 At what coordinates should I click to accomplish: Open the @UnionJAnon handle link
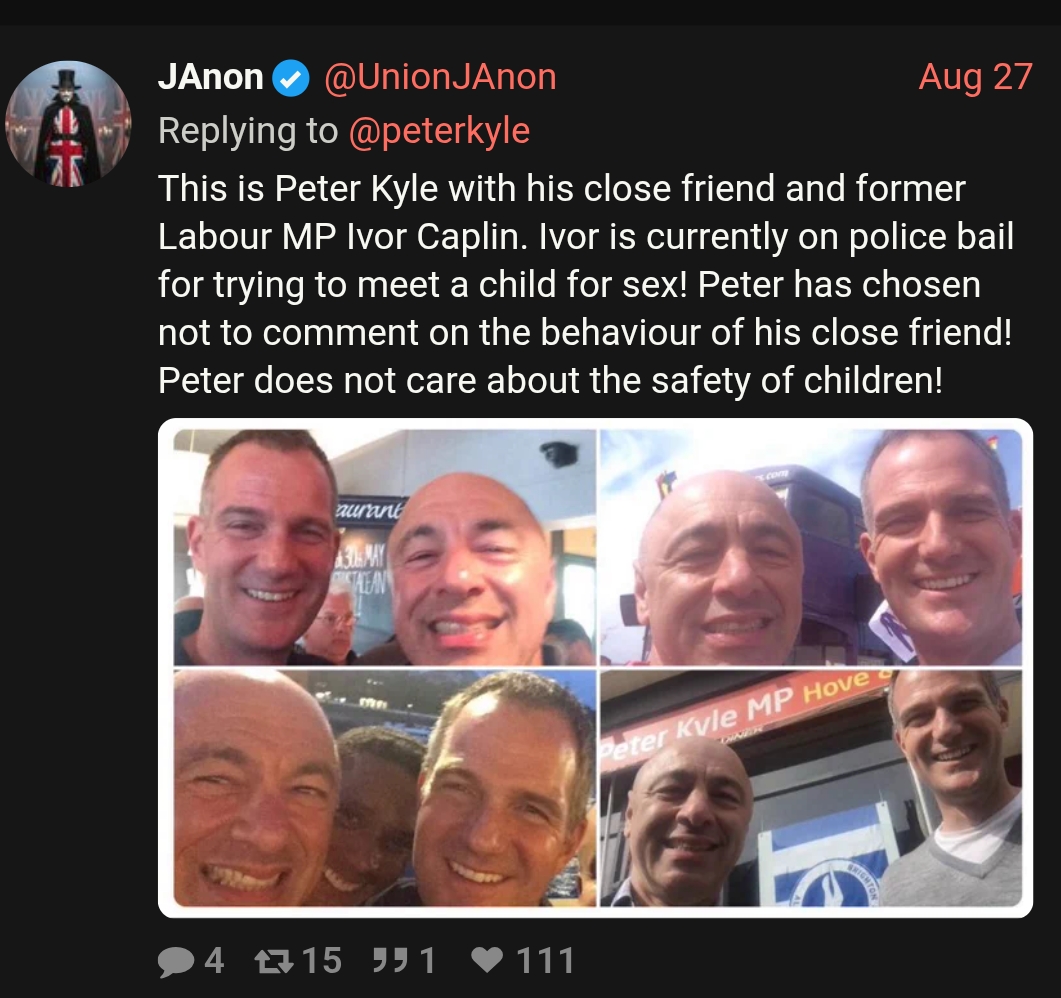pyautogui.click(x=441, y=77)
